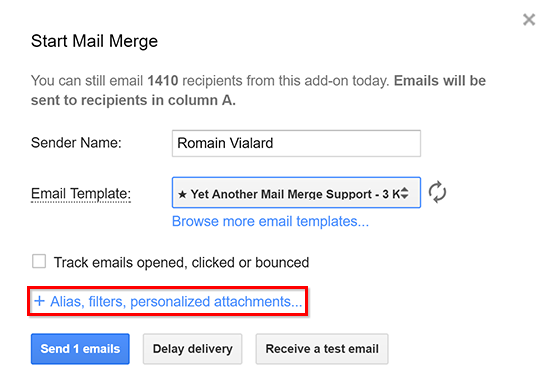Enable the Track emails opened checkbox
The height and width of the screenshot is (385, 550).
pos(39,262)
